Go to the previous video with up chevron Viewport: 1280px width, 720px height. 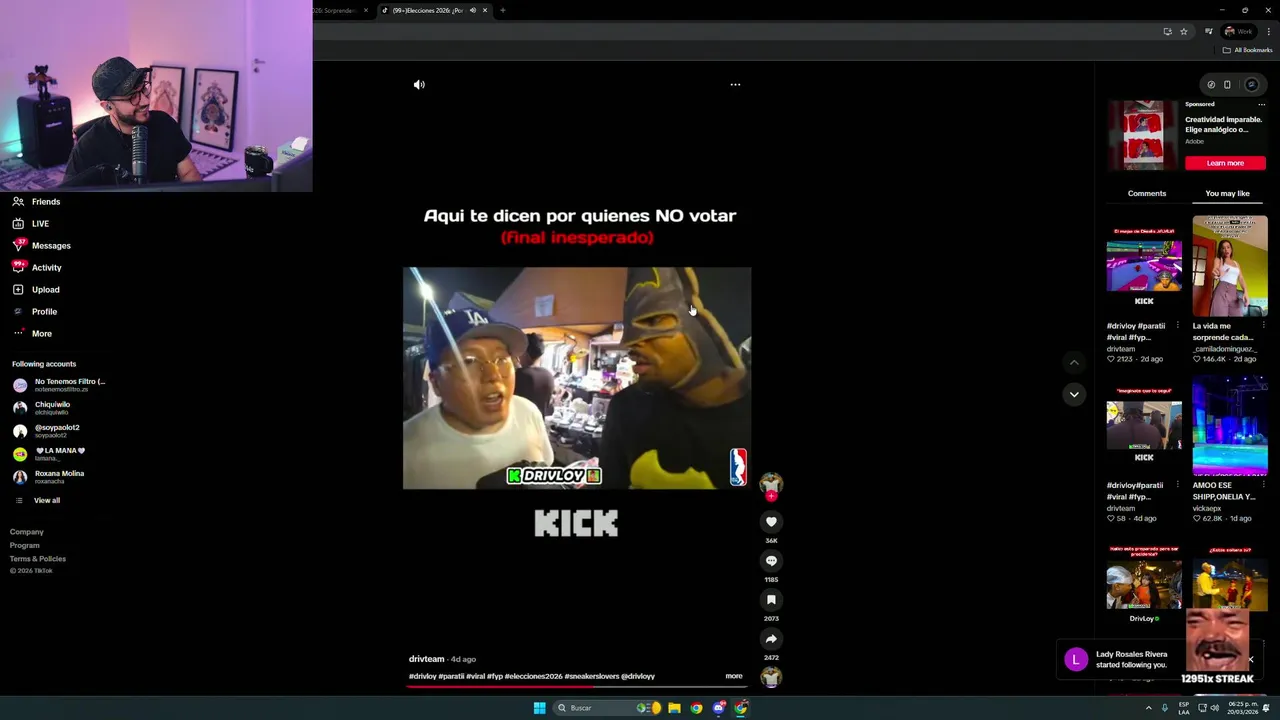1074,362
